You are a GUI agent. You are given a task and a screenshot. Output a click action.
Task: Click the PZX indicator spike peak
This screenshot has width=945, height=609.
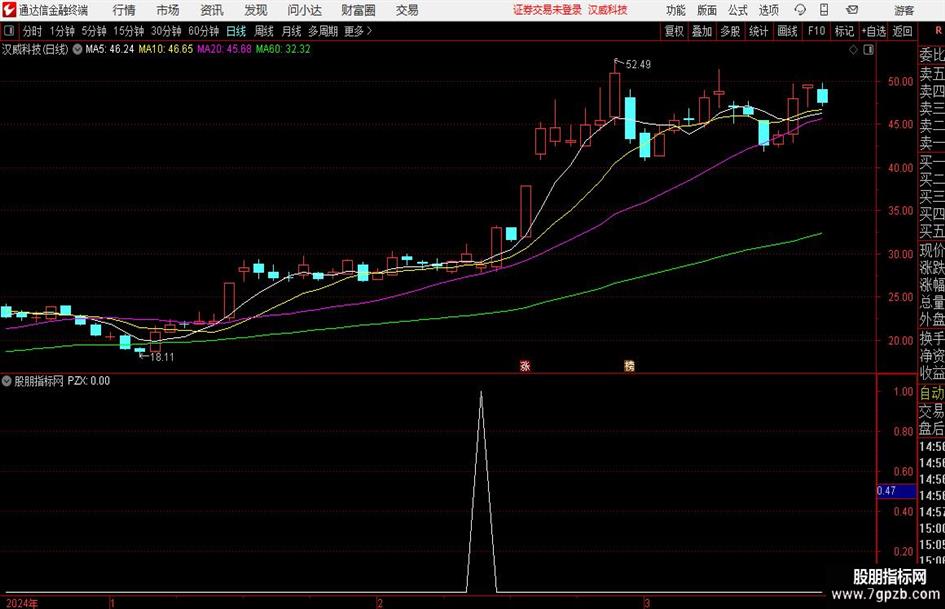[x=481, y=393]
